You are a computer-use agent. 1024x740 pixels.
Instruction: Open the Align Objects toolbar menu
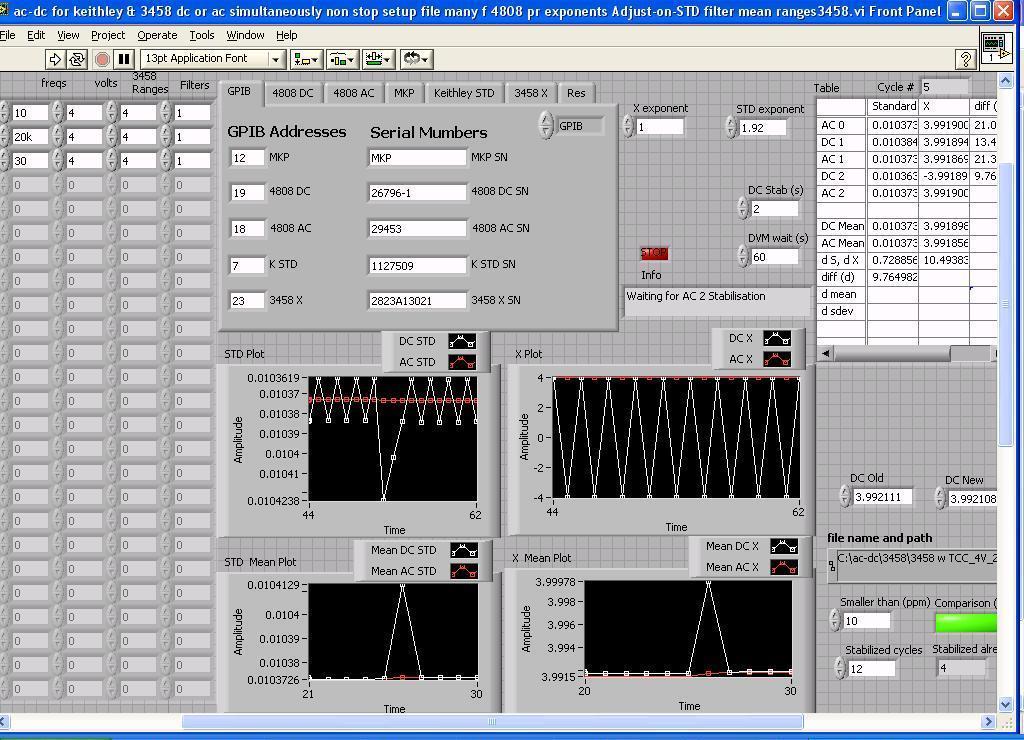tap(306, 59)
